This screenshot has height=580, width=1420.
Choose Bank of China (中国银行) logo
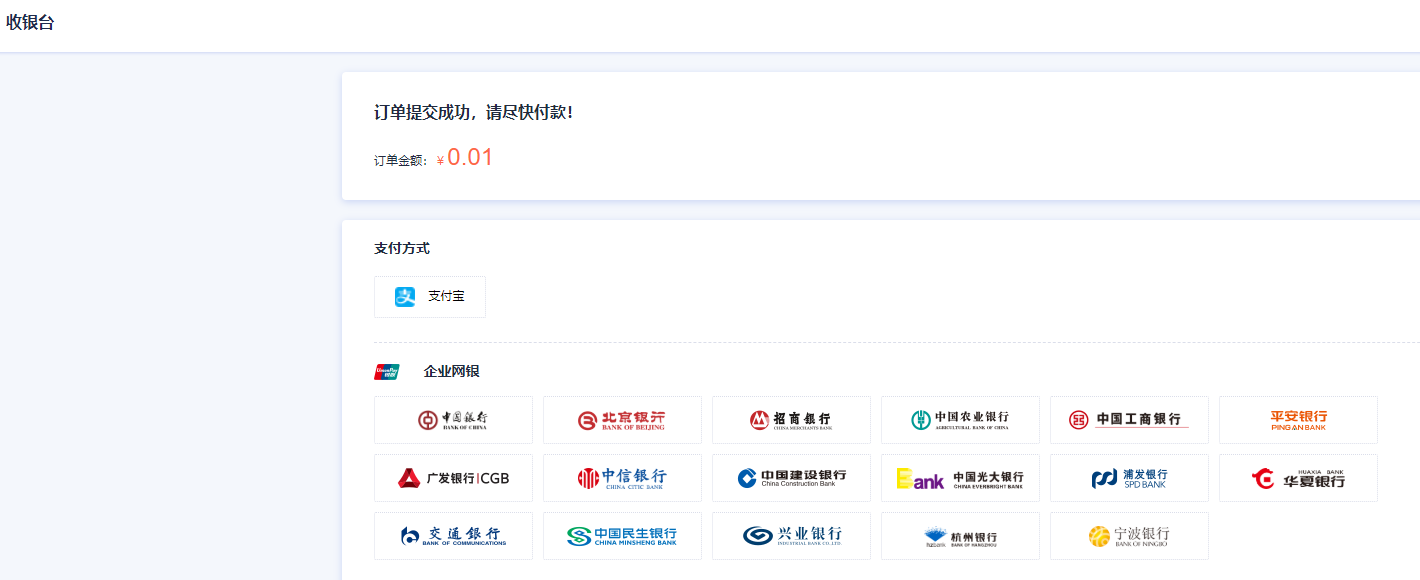coord(453,420)
